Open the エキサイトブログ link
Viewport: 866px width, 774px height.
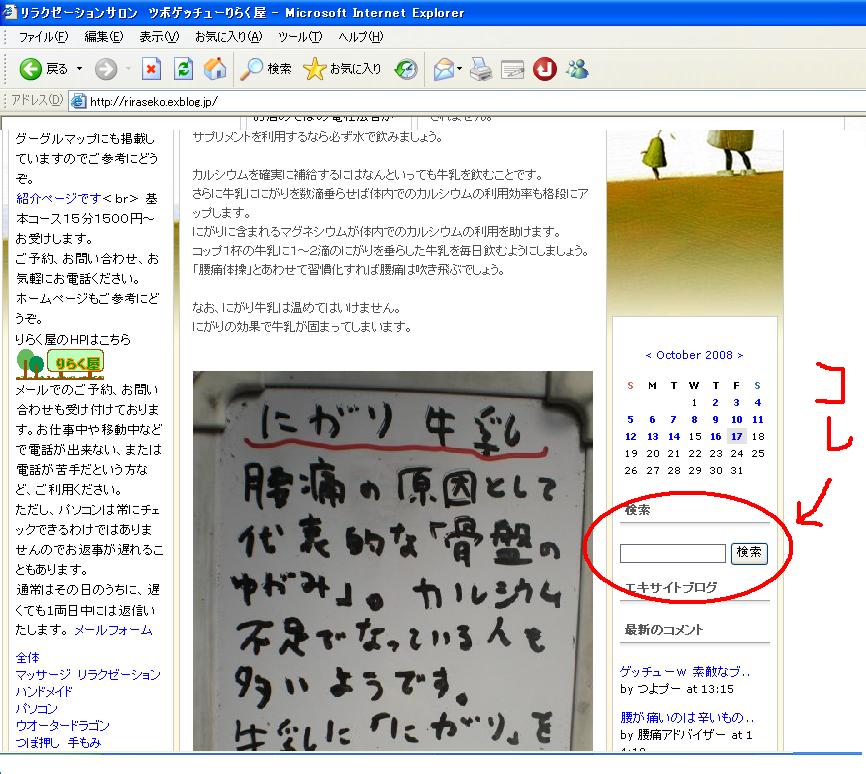tap(671, 587)
